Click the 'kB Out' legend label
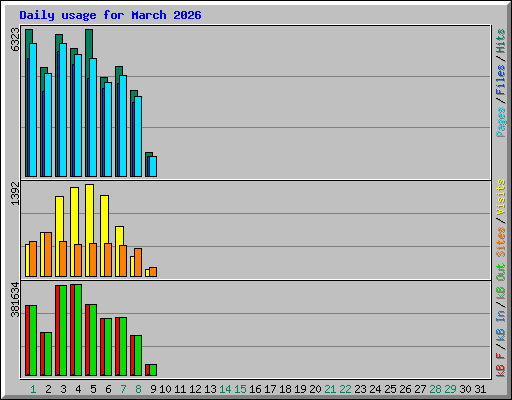512x400 pixels. pyautogui.click(x=500, y=282)
